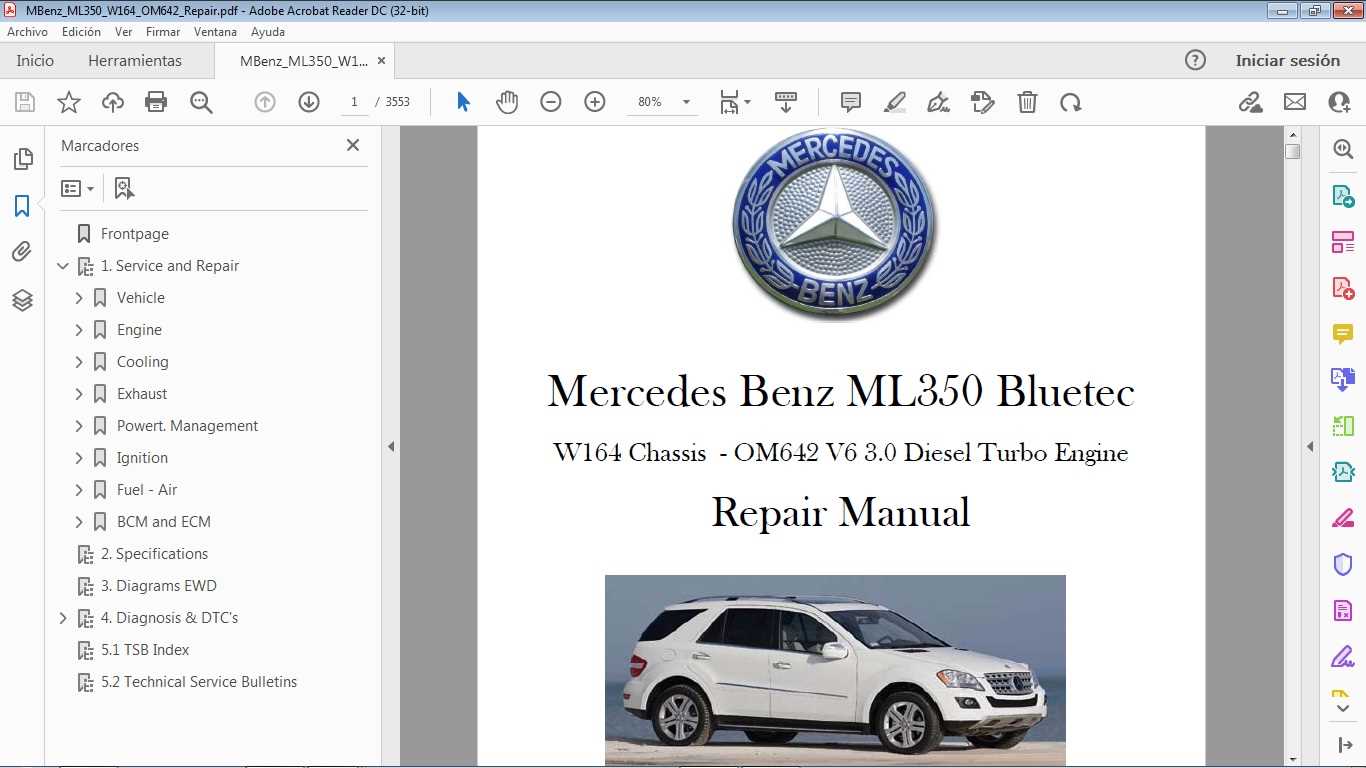
Task: Click the share with others person icon
Action: [1340, 102]
